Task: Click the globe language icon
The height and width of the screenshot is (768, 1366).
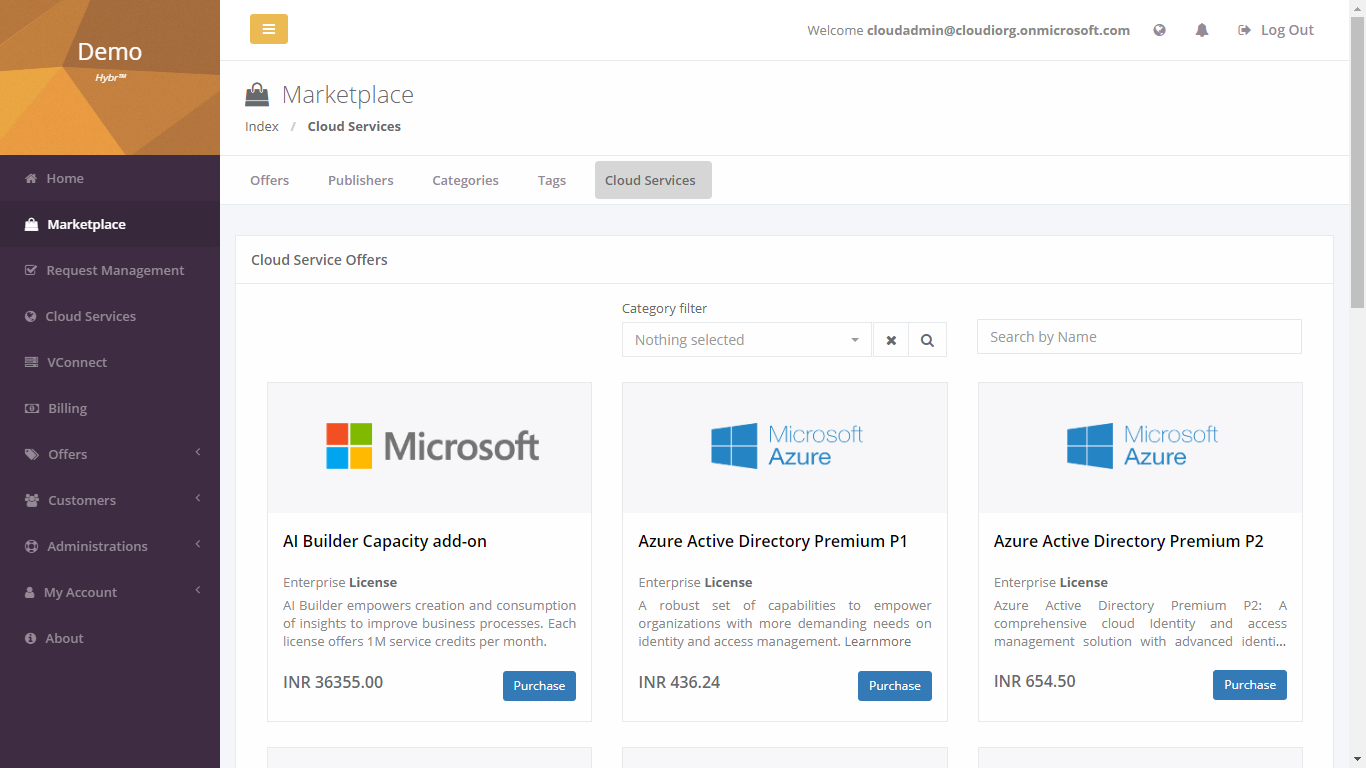Action: 1159,30
